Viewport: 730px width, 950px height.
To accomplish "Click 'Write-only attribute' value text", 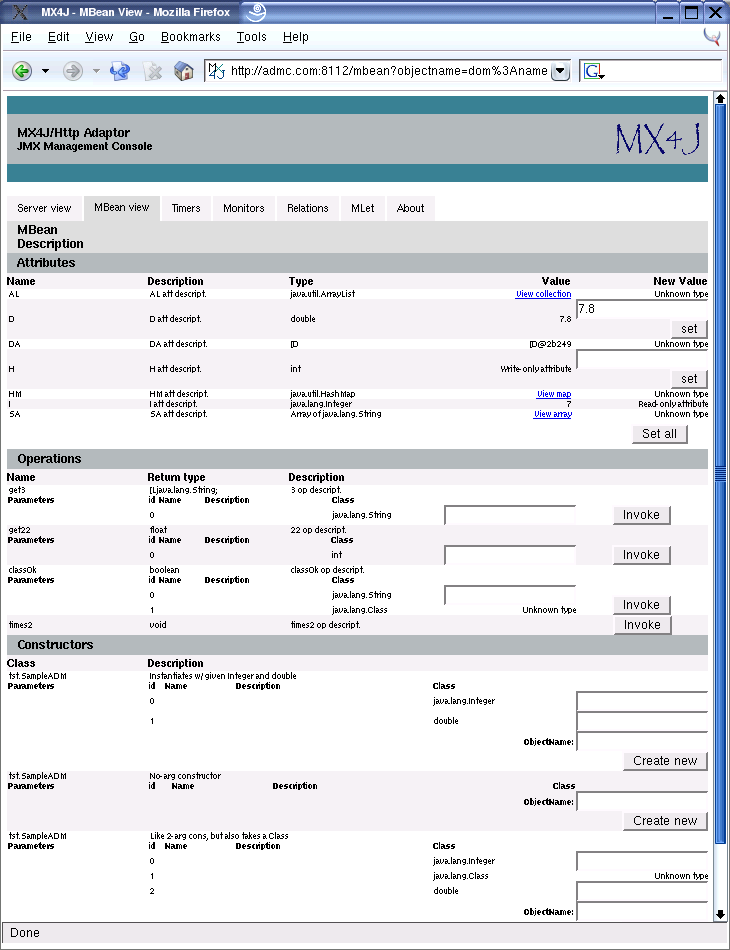I will (x=536, y=369).
